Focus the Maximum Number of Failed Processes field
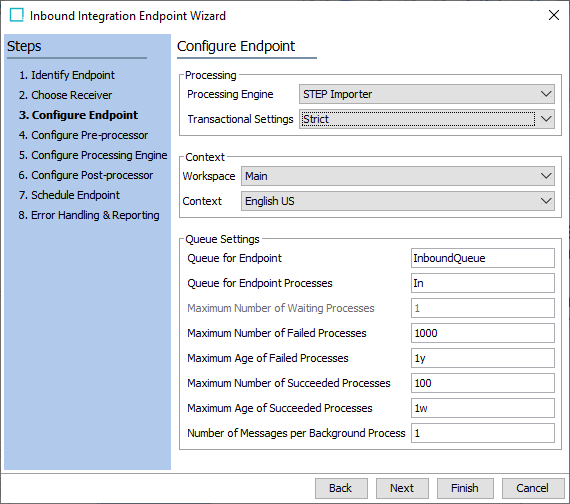This screenshot has width=570, height=504. [x=483, y=333]
